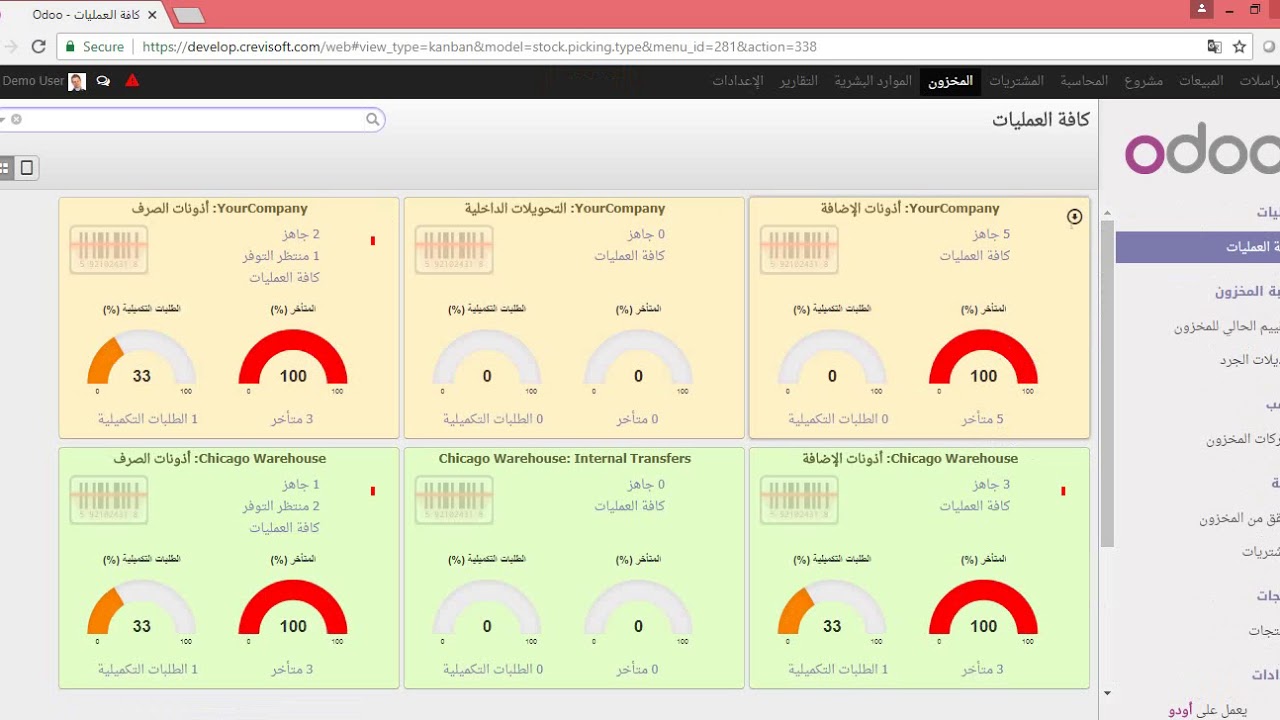The image size is (1280, 720).
Task: Click the red warning triangle icon
Action: pos(132,81)
